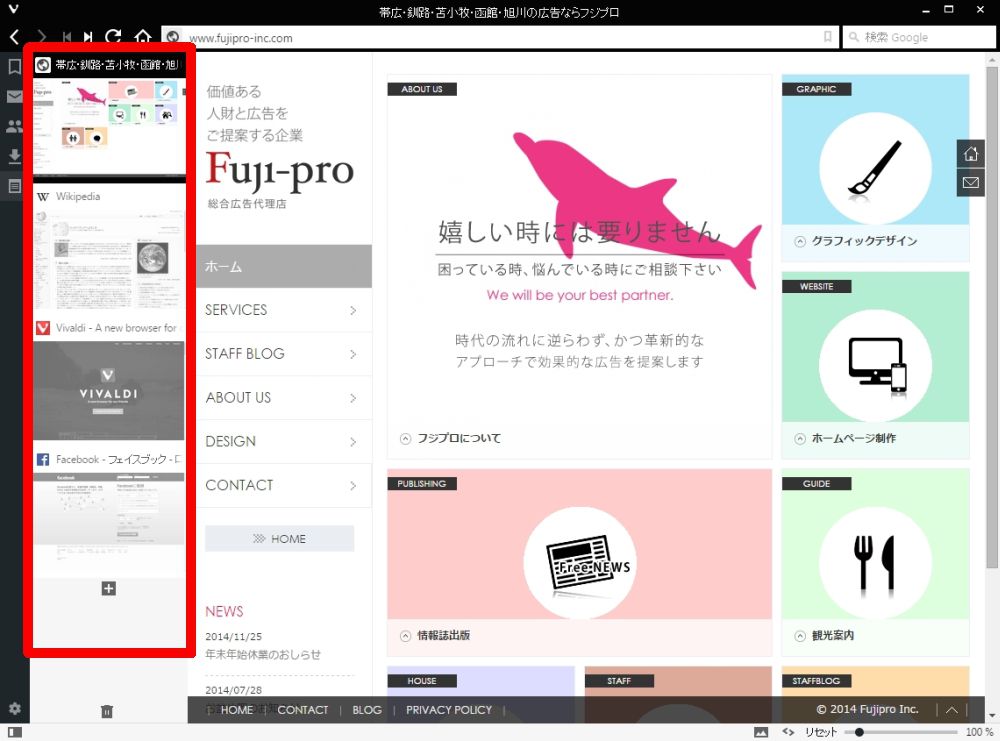
Task: Click the floating mail icon on page
Action: click(x=971, y=182)
